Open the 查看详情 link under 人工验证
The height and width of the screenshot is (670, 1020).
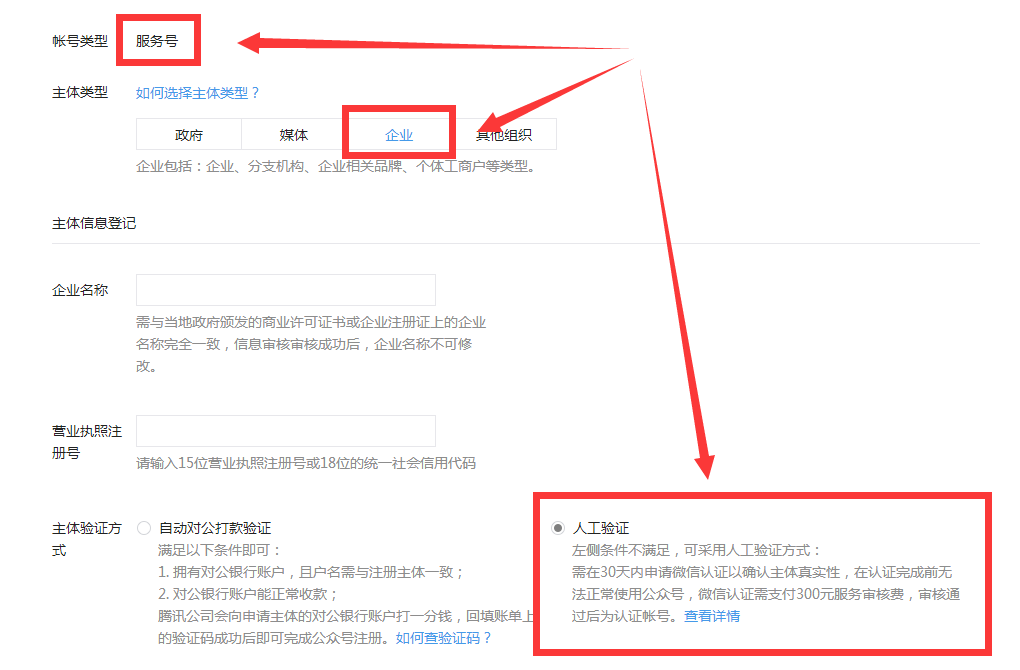point(712,616)
